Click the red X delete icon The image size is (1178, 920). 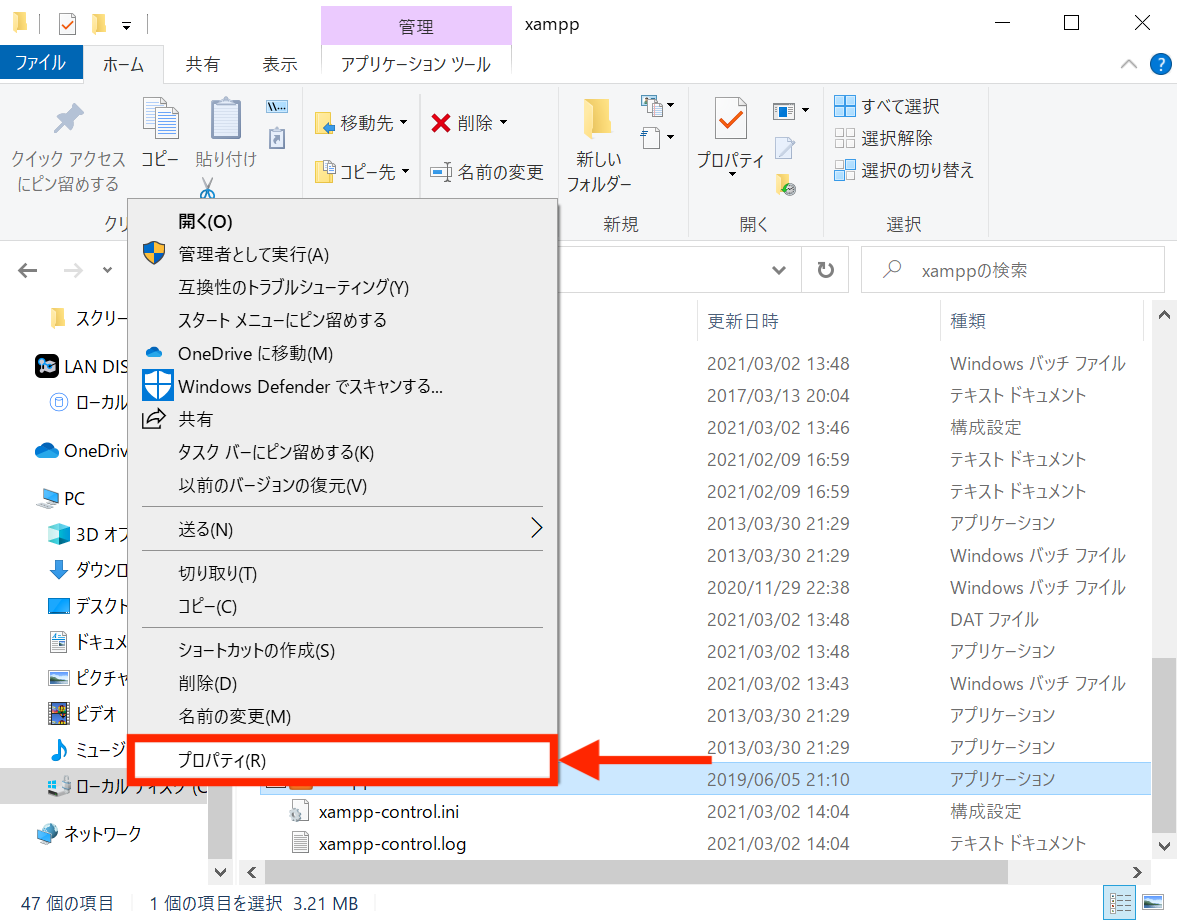point(441,122)
